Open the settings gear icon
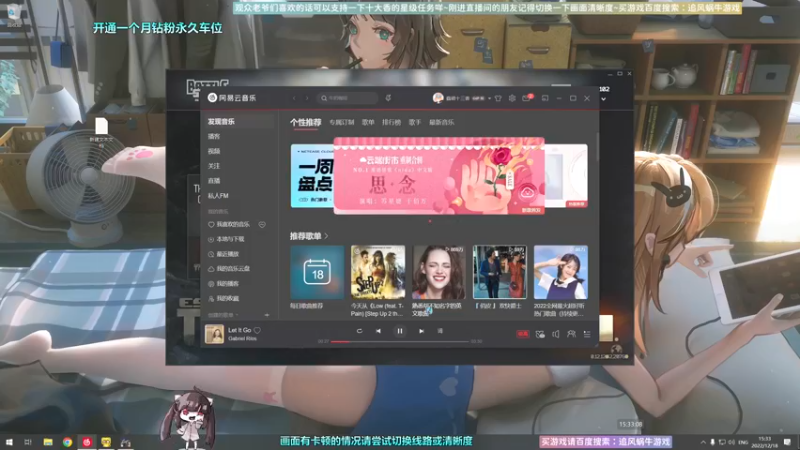Image resolution: width=800 pixels, height=450 pixels. click(512, 98)
